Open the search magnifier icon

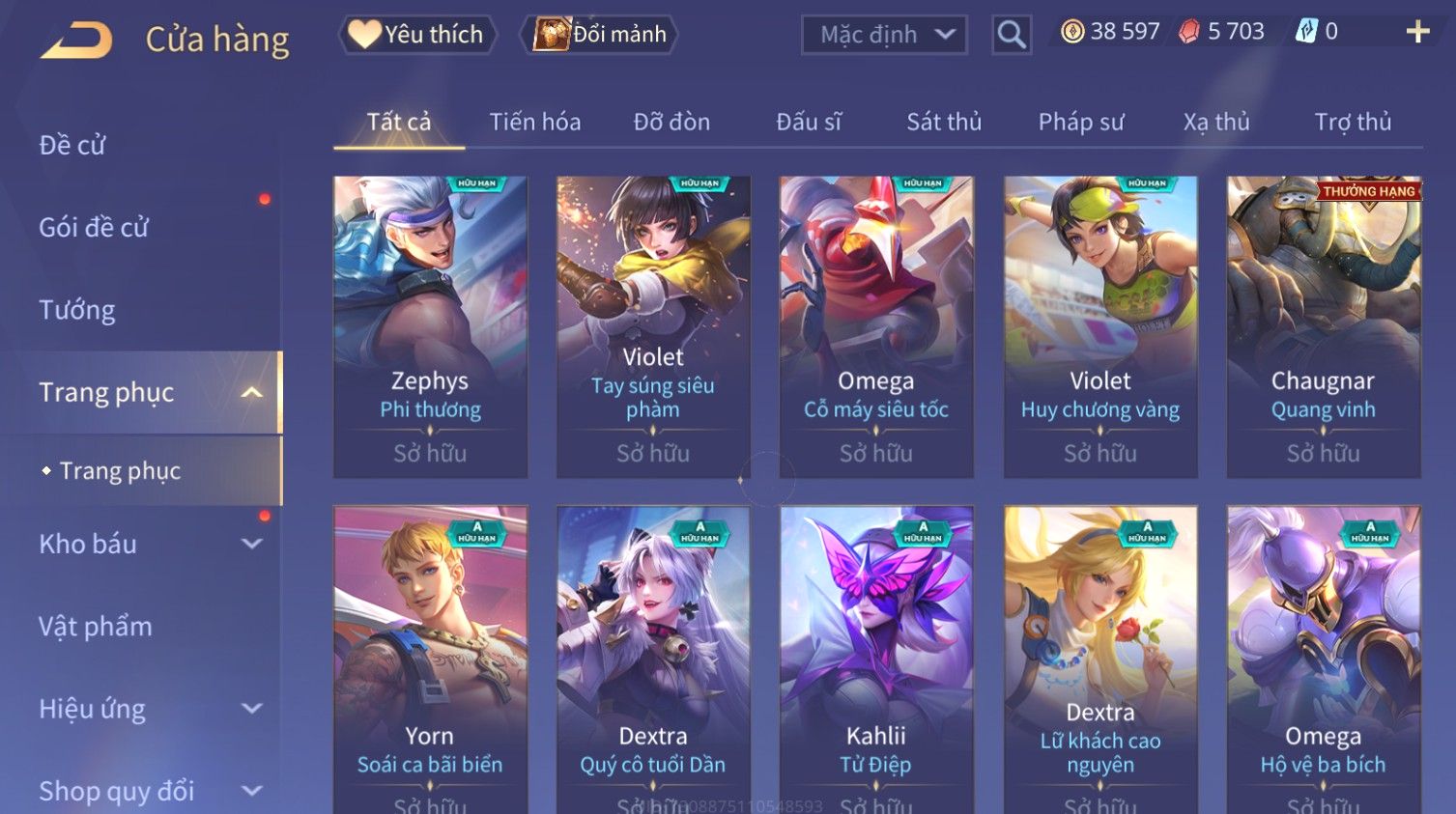[1011, 35]
